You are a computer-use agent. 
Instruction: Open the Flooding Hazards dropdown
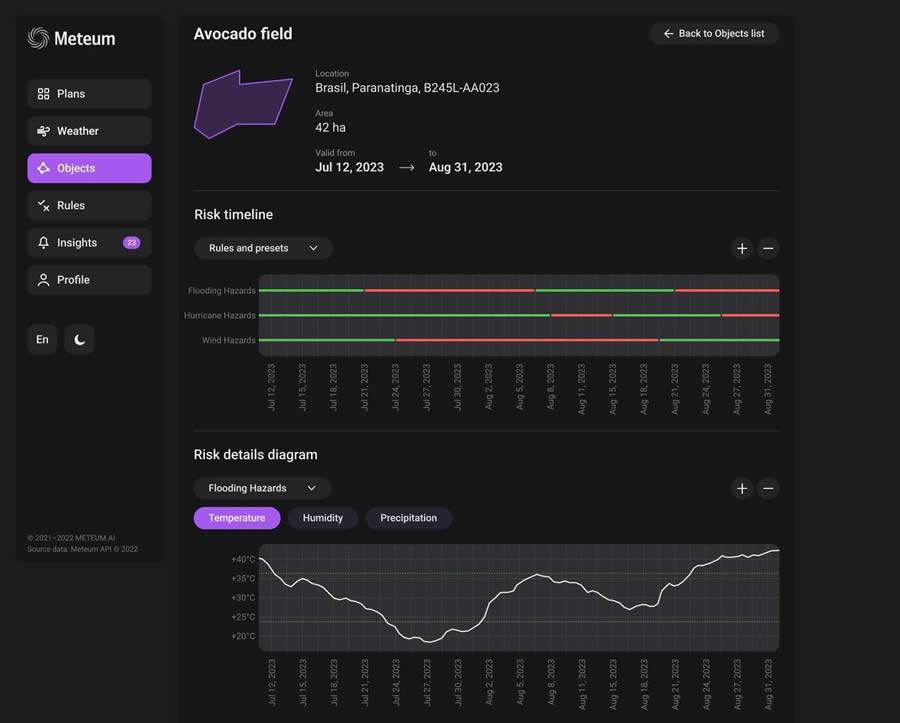(x=262, y=488)
